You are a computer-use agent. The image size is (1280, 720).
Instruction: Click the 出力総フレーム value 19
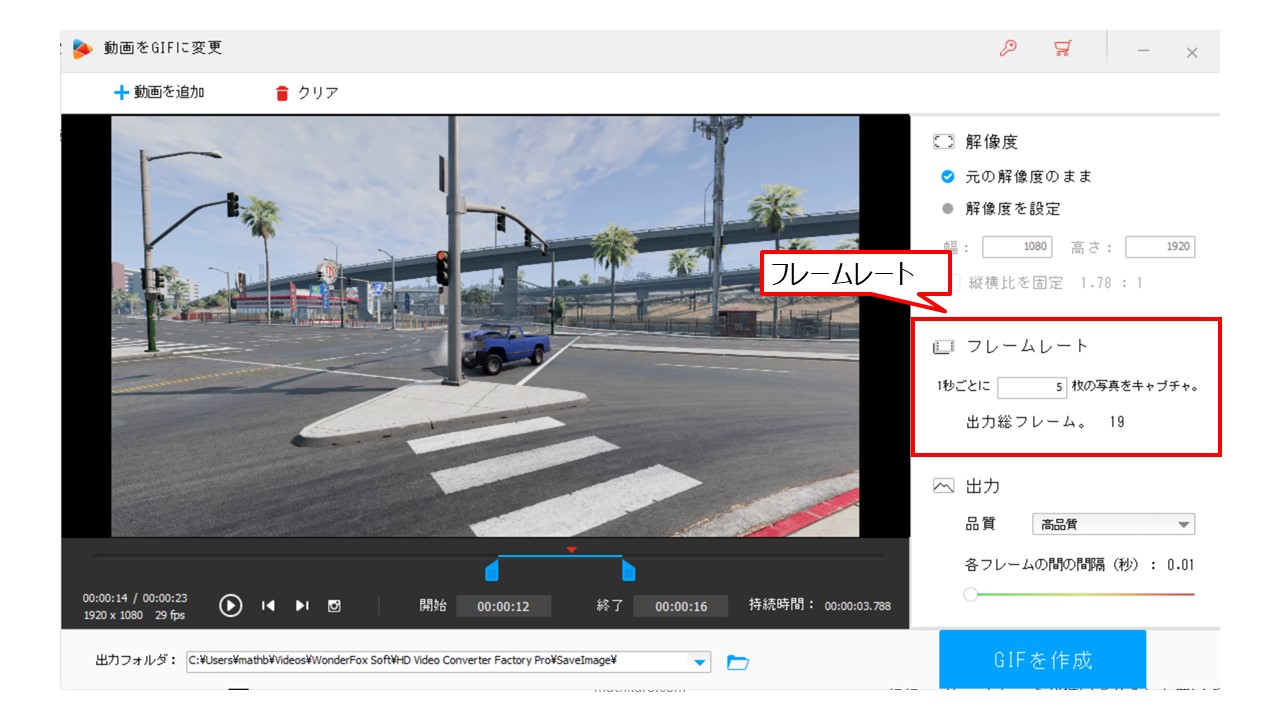[x=1117, y=422]
